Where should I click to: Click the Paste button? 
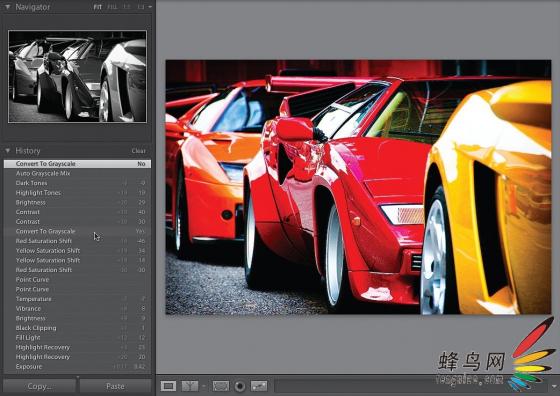pos(115,386)
